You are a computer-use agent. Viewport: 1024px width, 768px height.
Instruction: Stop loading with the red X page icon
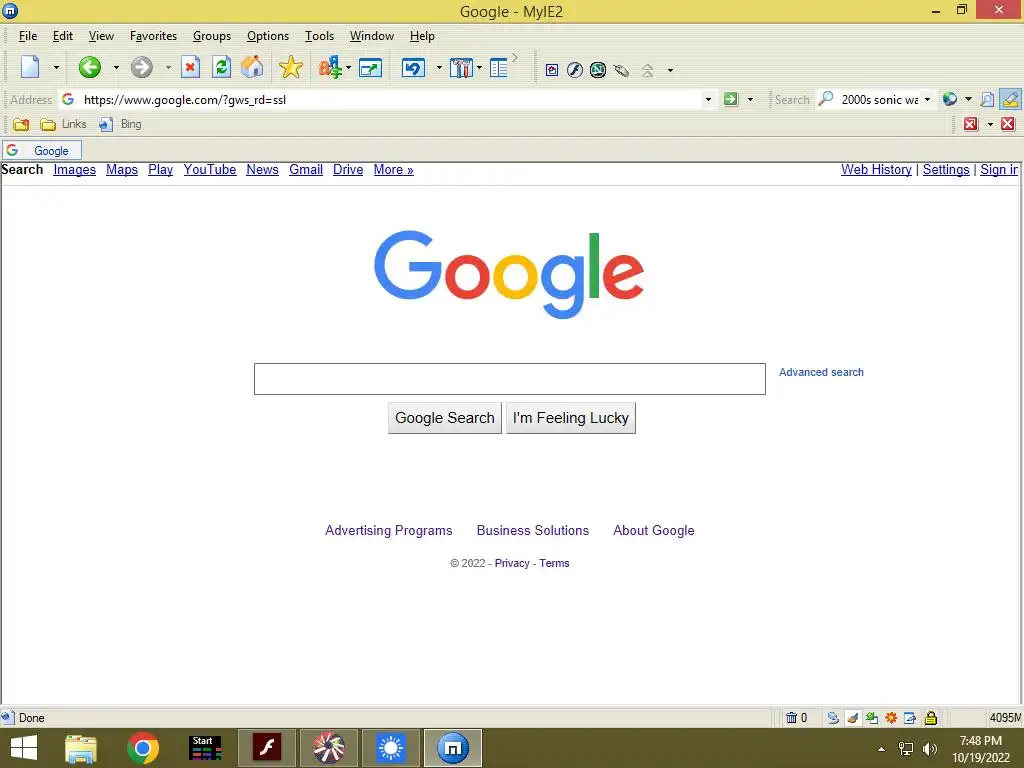click(190, 67)
